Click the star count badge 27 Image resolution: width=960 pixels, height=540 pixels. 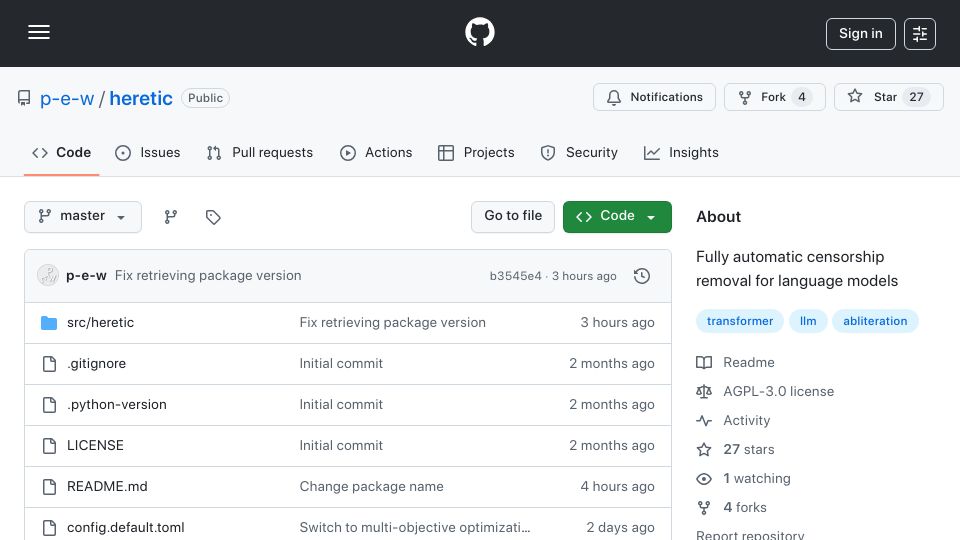[916, 97]
